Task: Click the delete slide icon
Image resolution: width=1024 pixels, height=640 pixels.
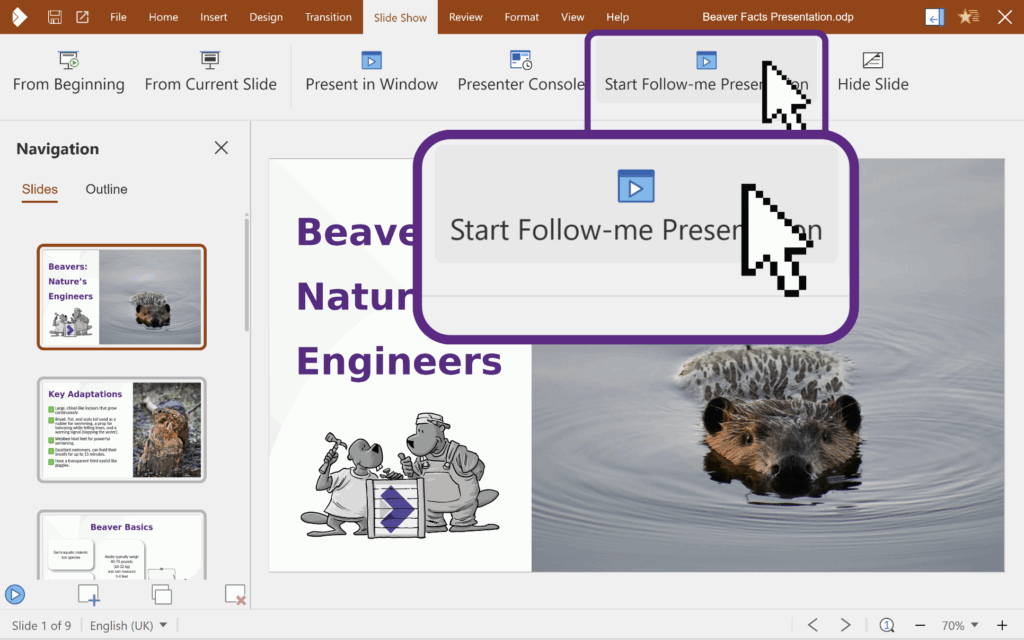Action: coord(235,595)
